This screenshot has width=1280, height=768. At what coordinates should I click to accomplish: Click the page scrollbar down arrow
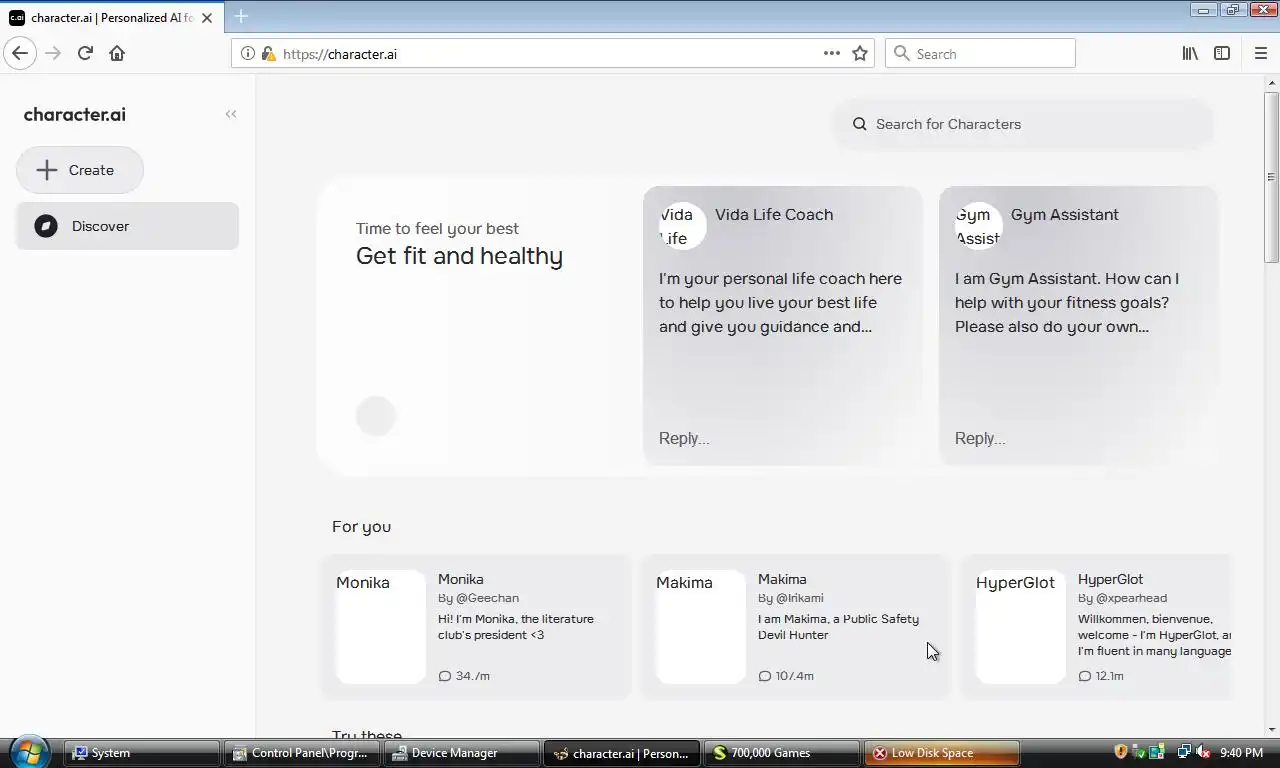pyautogui.click(x=1271, y=729)
